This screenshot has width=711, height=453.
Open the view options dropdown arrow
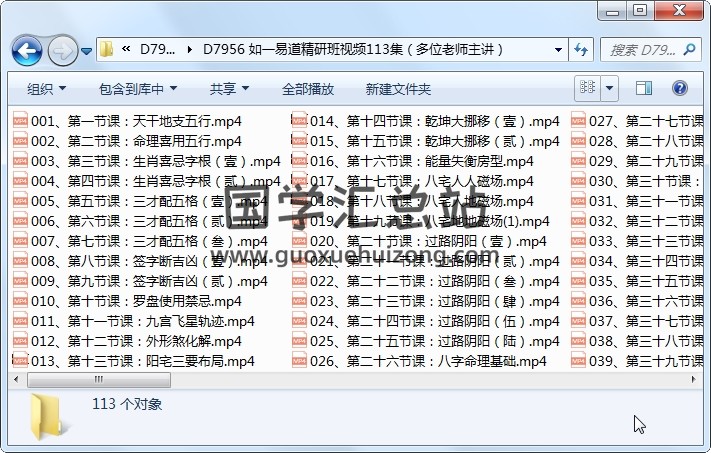point(609,88)
